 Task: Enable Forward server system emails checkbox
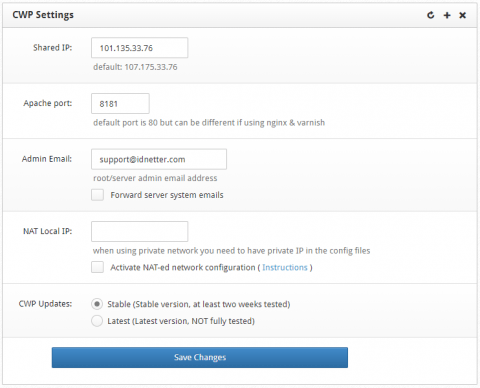97,195
